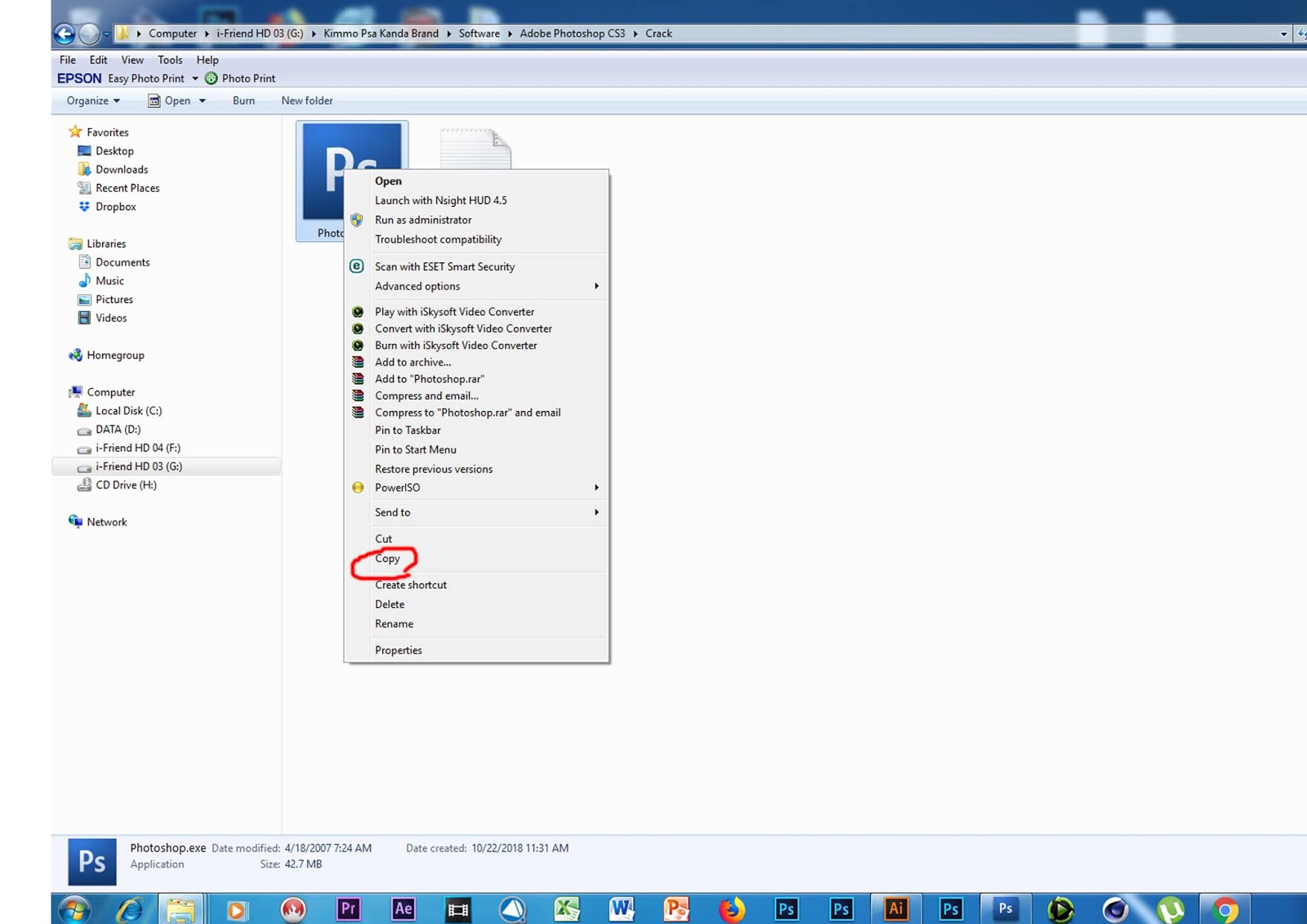This screenshot has width=1307, height=924.
Task: Jump to Adobe Photoshop CS3 breadcrumb
Action: (572, 33)
